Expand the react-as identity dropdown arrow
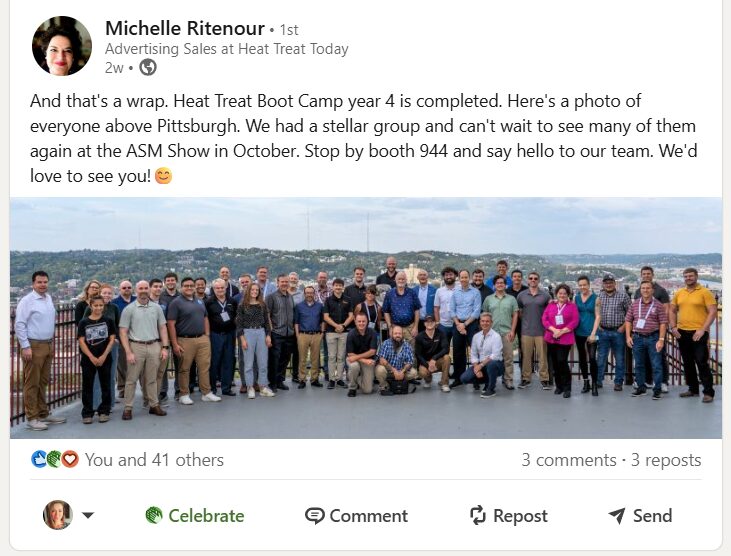 (88, 516)
